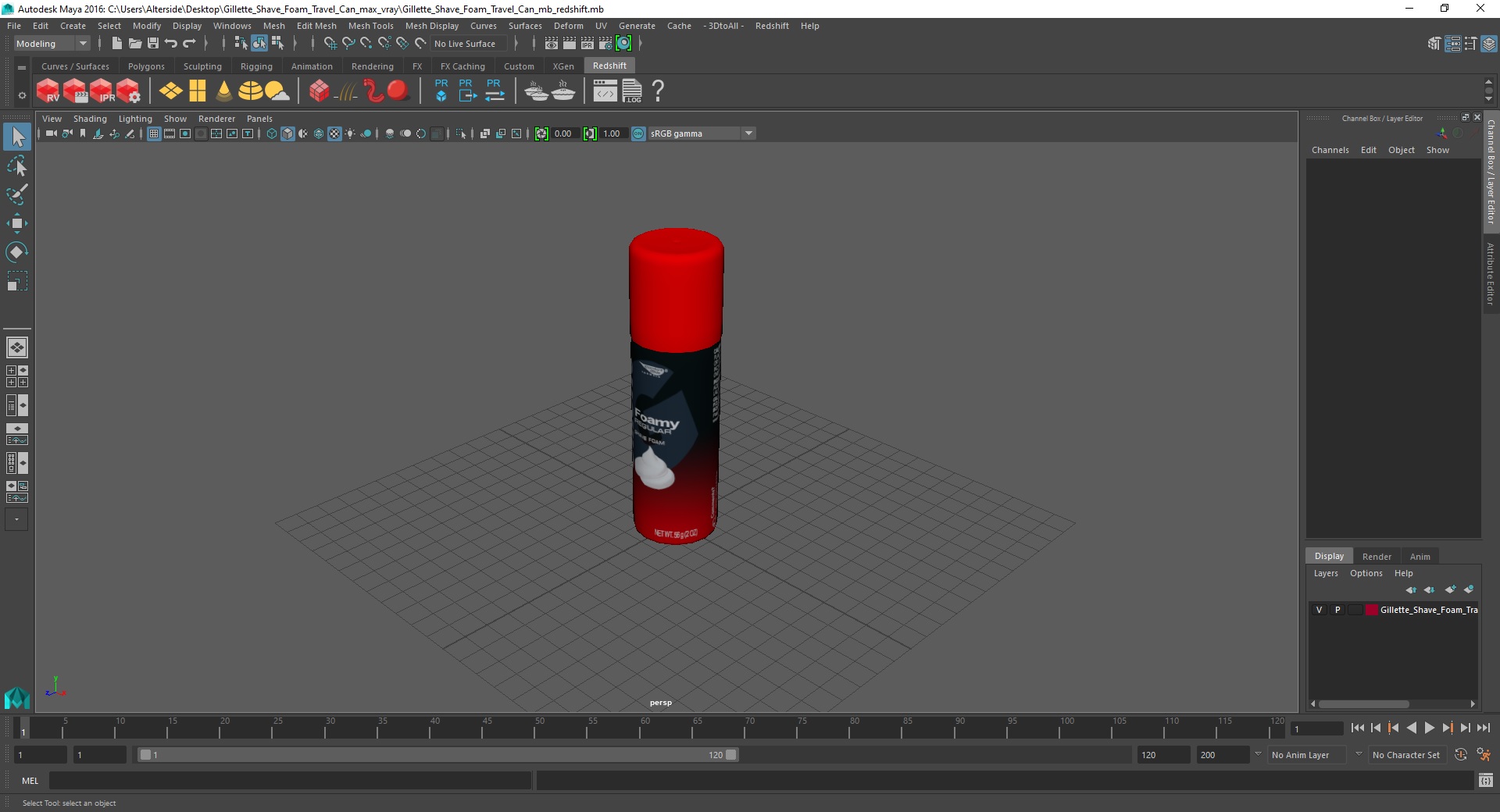Create red sphere material shelf icon

click(x=398, y=91)
